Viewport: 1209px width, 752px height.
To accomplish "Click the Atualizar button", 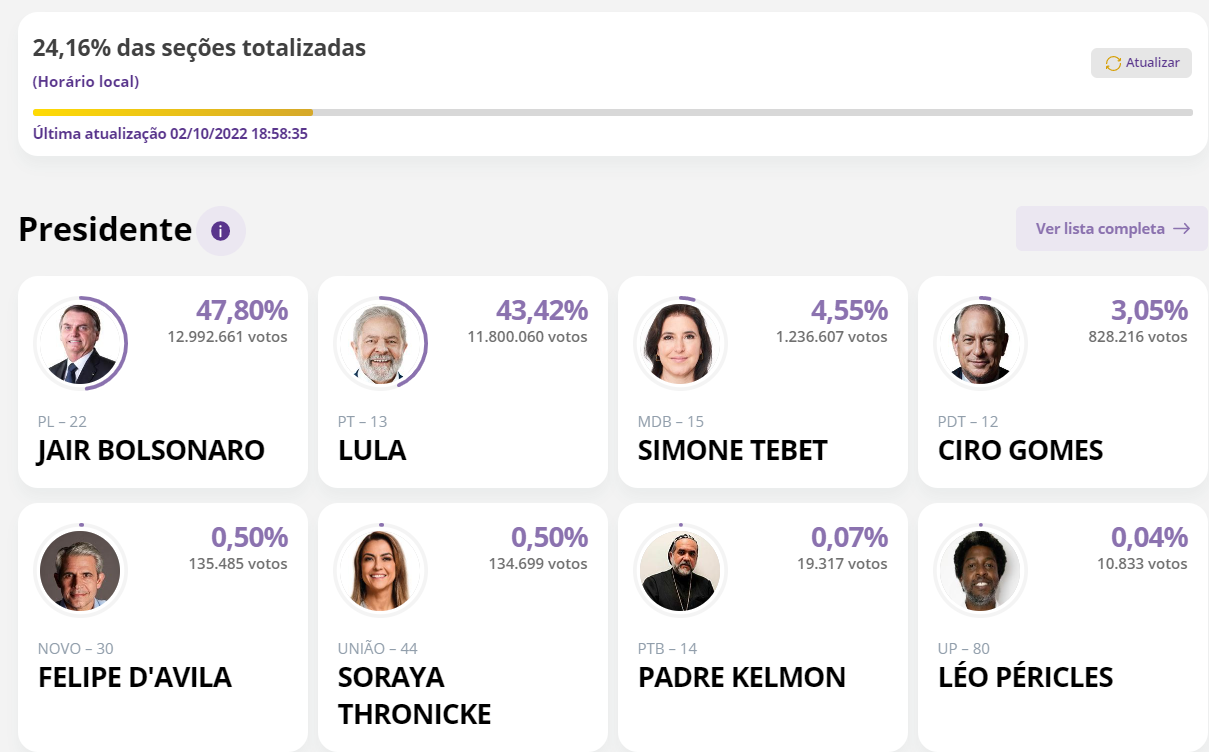I will tap(1141, 63).
